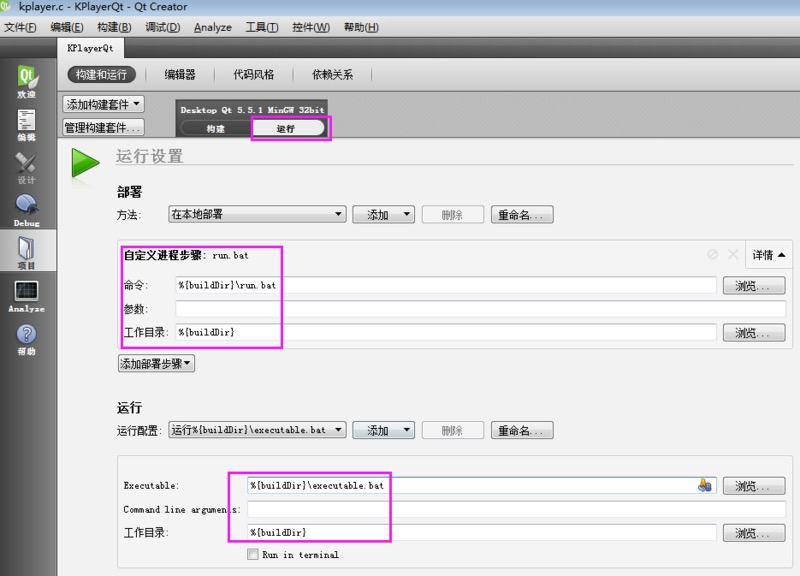The height and width of the screenshot is (576, 800).
Task: Click the run section 工作目录 field
Action: tap(482, 532)
